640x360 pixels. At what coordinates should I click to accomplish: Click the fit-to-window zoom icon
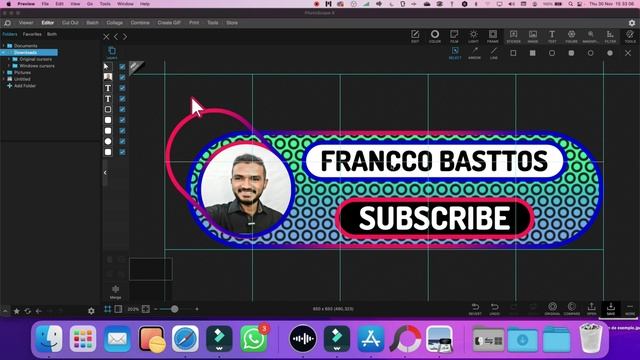point(146,309)
